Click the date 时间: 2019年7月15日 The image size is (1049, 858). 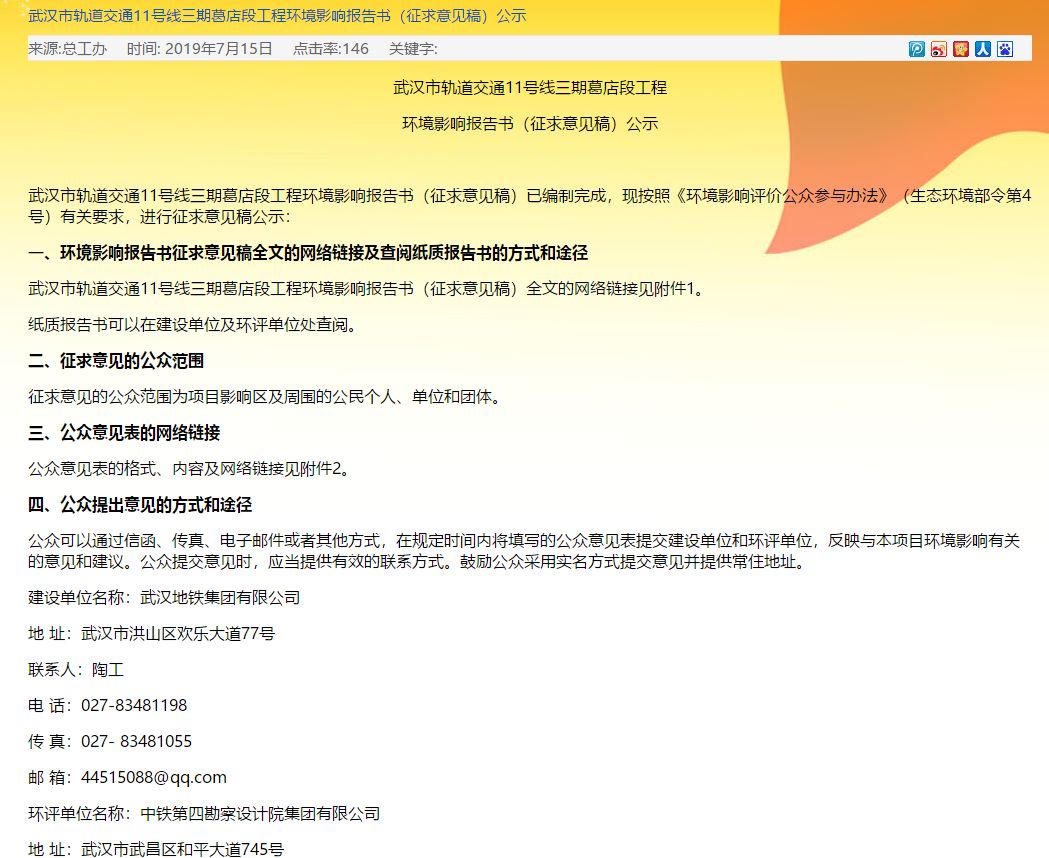199,49
